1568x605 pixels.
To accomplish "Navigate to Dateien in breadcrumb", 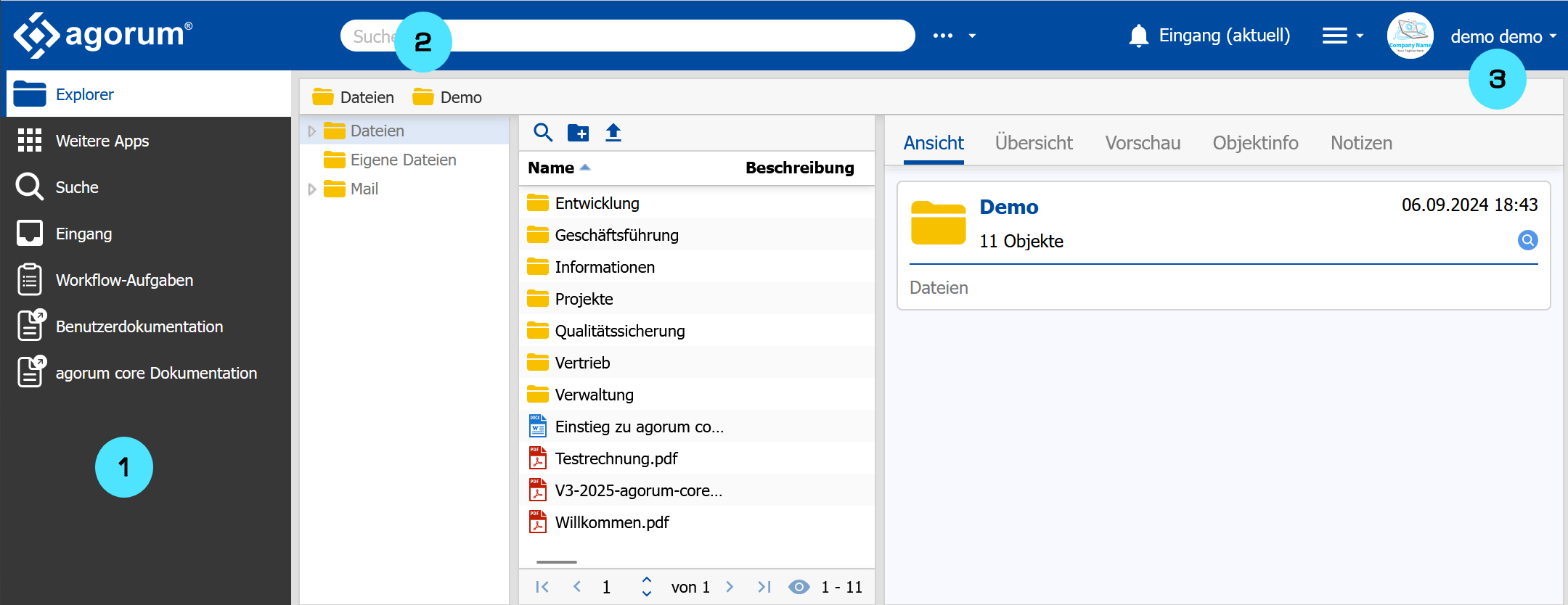I will (x=354, y=97).
